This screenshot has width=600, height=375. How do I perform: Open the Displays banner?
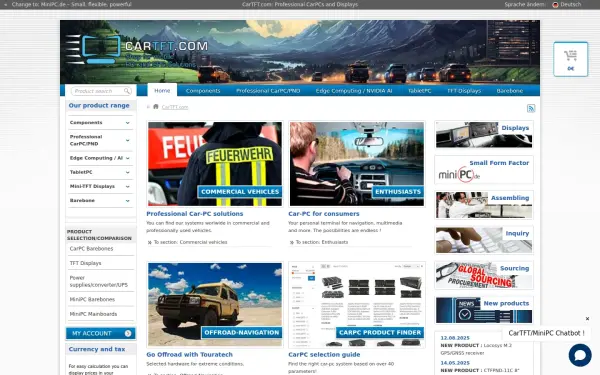484,134
